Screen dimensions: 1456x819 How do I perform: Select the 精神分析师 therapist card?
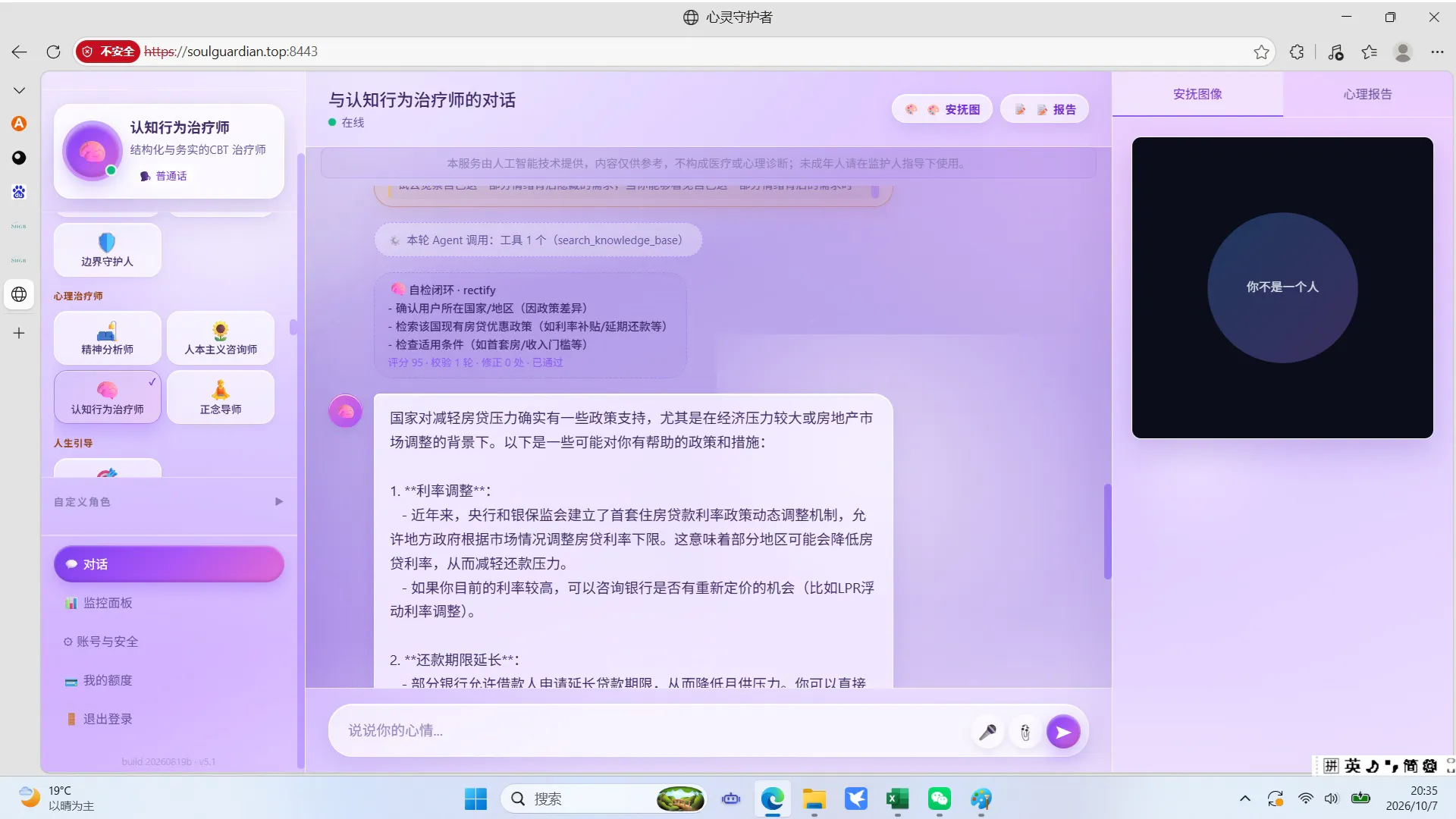(107, 338)
